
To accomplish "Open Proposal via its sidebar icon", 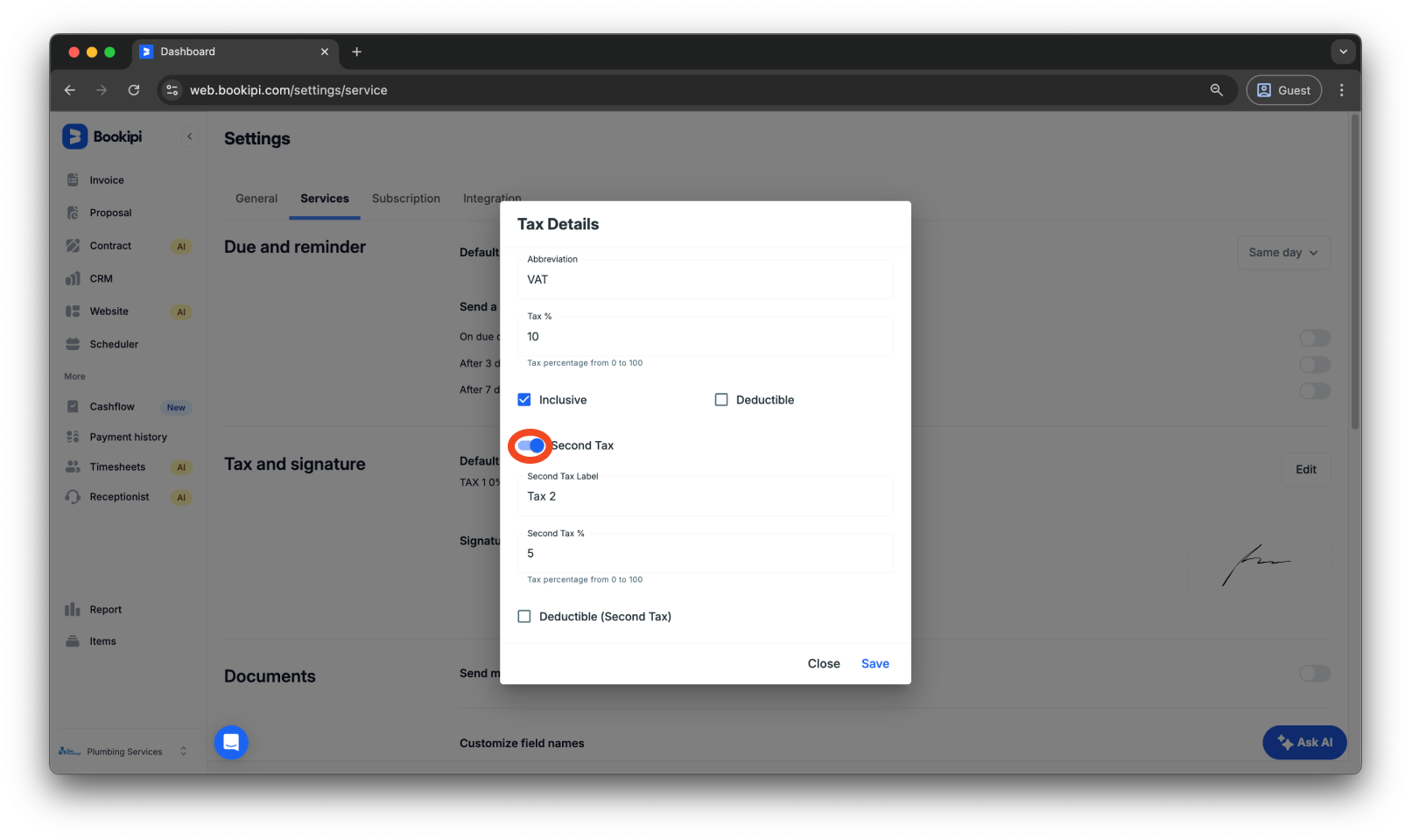I will click(x=73, y=213).
